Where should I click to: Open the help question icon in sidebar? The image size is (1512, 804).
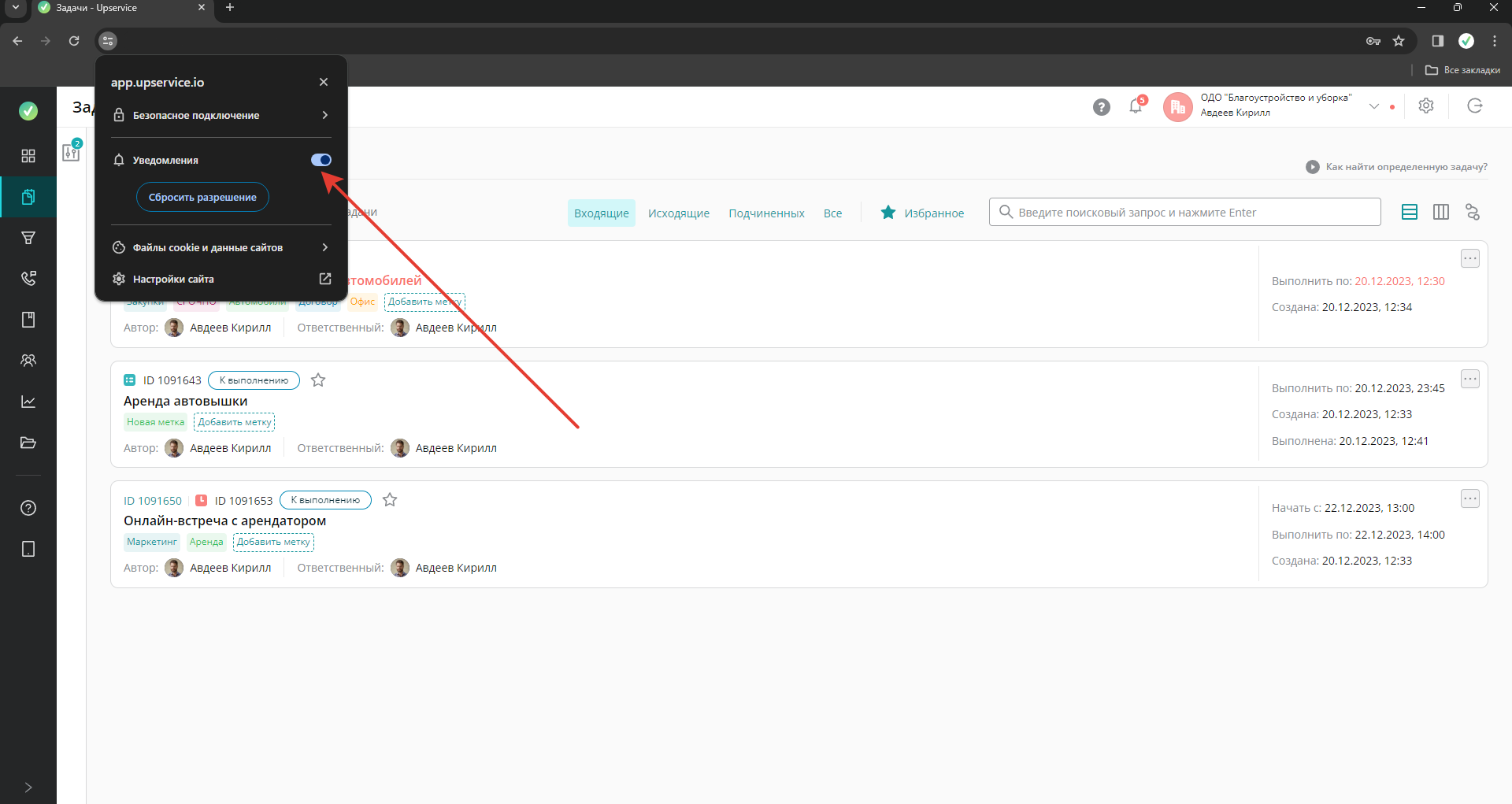28,508
